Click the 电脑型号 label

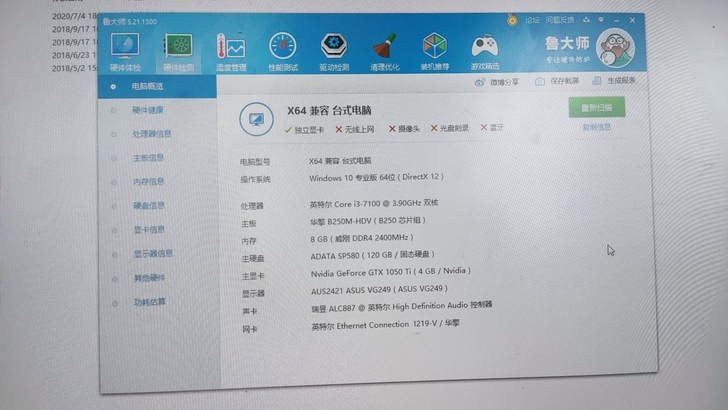pyautogui.click(x=255, y=162)
